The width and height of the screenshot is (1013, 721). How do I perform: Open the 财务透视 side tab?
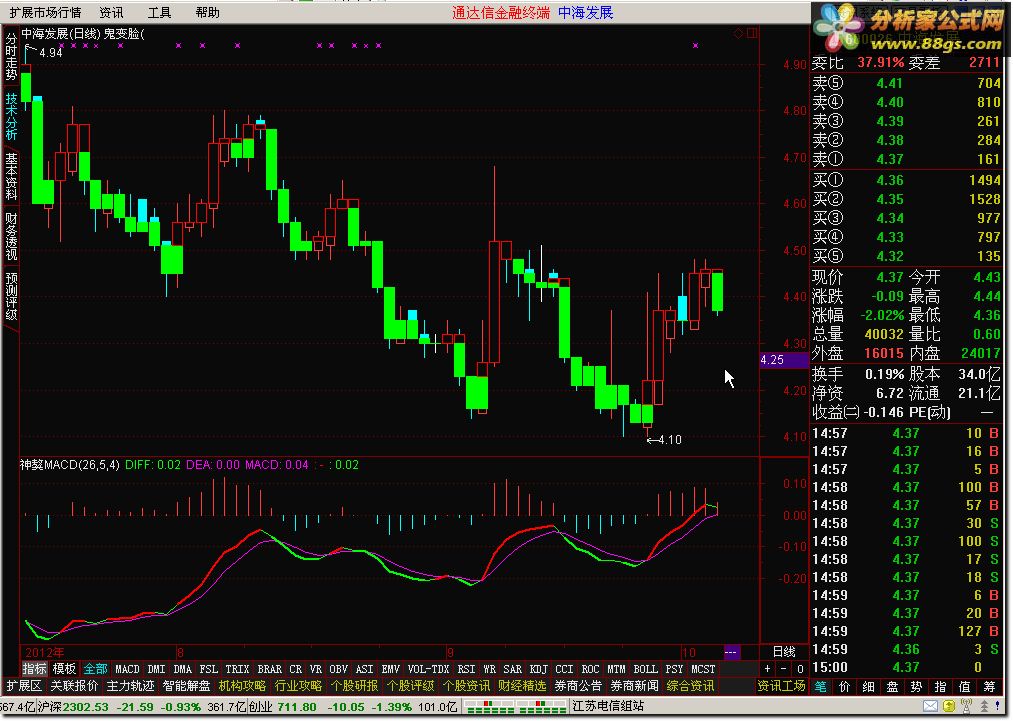click(x=11, y=236)
